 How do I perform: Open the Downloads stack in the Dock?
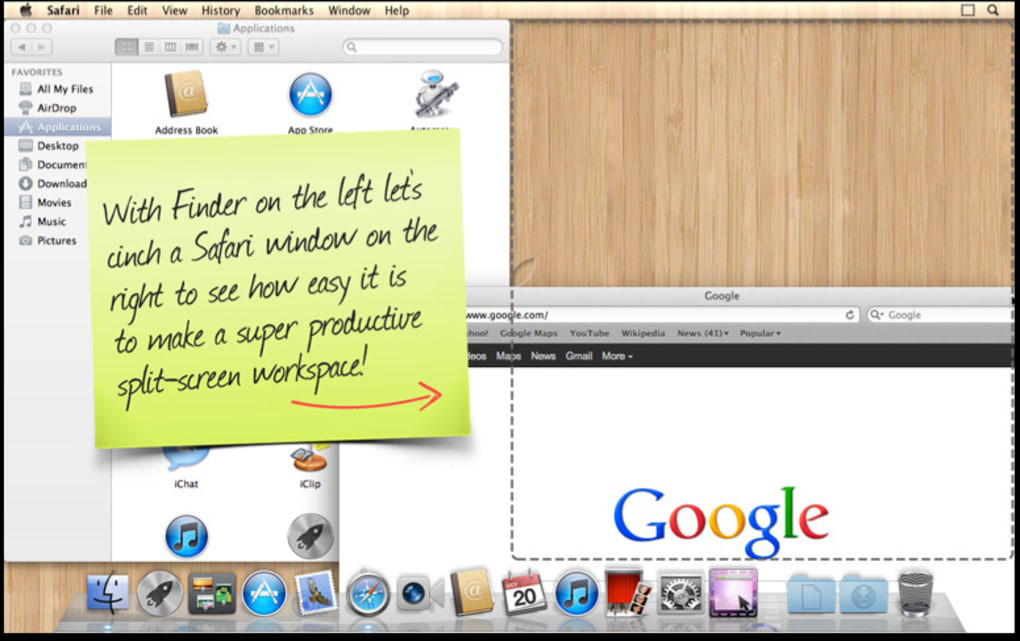click(x=863, y=593)
